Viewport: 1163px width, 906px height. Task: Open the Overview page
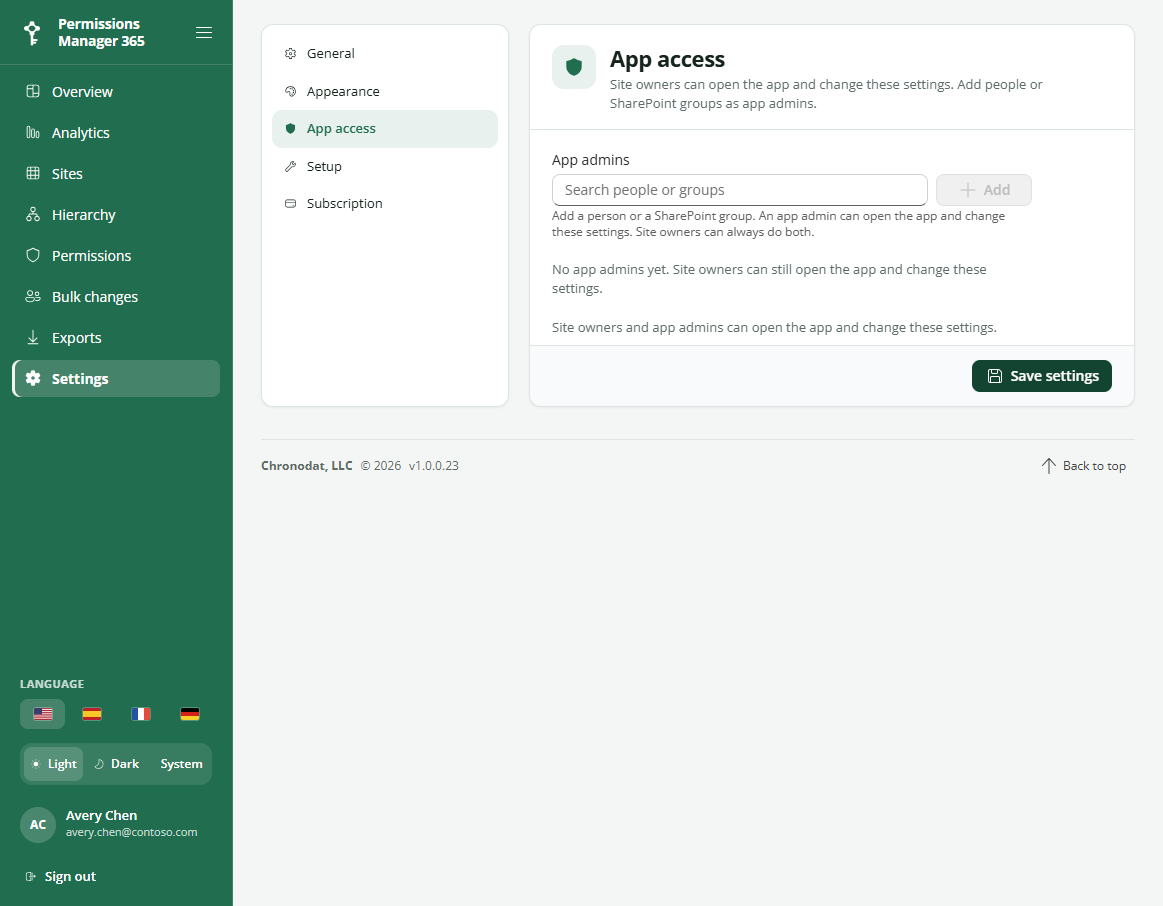point(116,91)
